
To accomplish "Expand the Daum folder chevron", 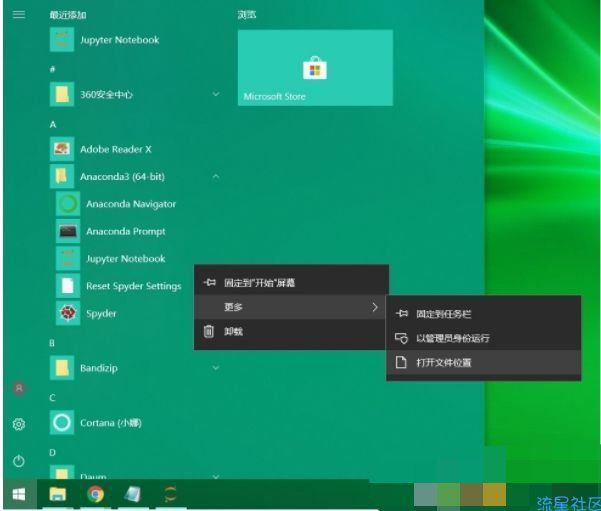I will (216, 477).
